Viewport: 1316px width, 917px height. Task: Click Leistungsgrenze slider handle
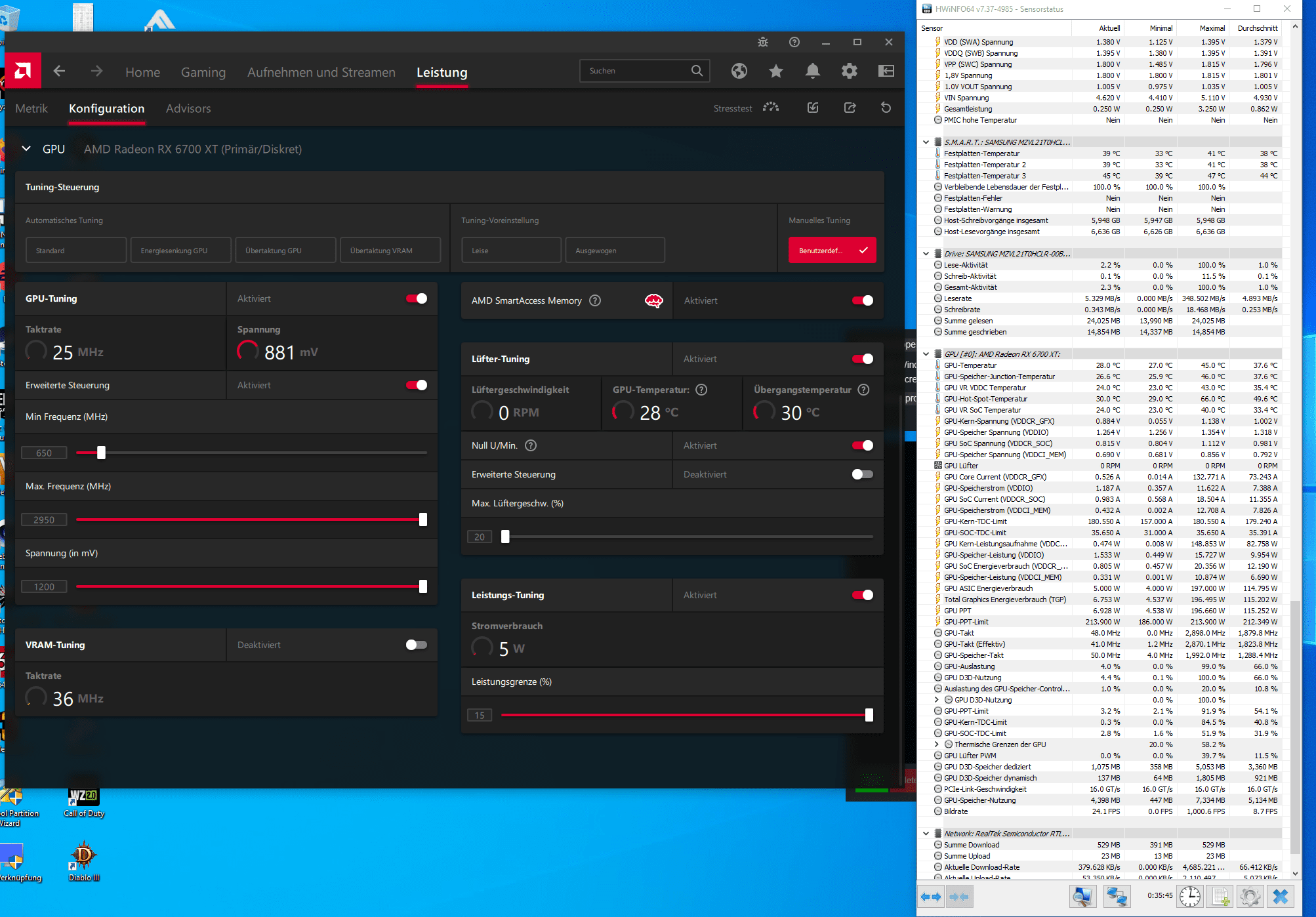click(869, 715)
